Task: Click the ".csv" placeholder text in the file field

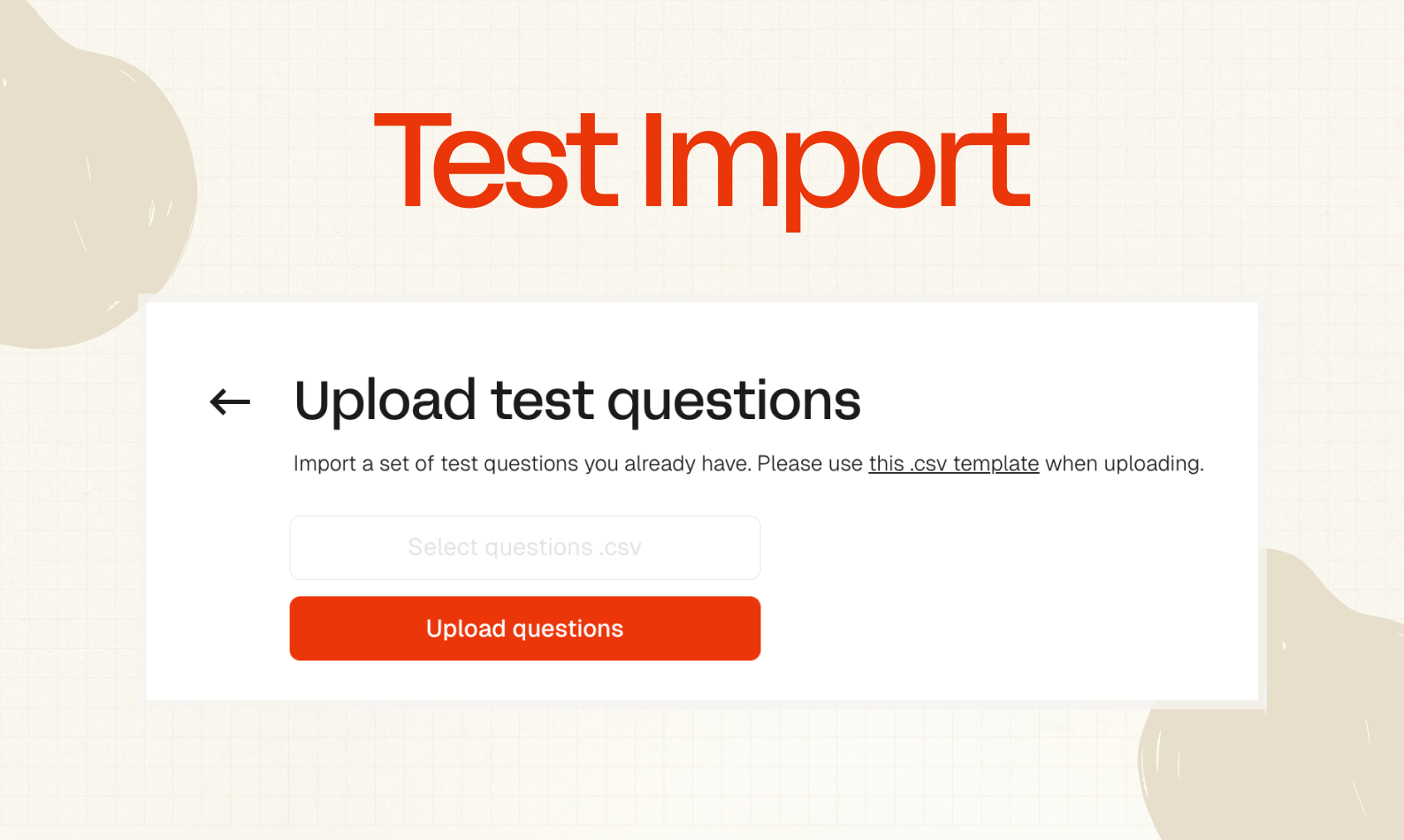Action: (620, 547)
